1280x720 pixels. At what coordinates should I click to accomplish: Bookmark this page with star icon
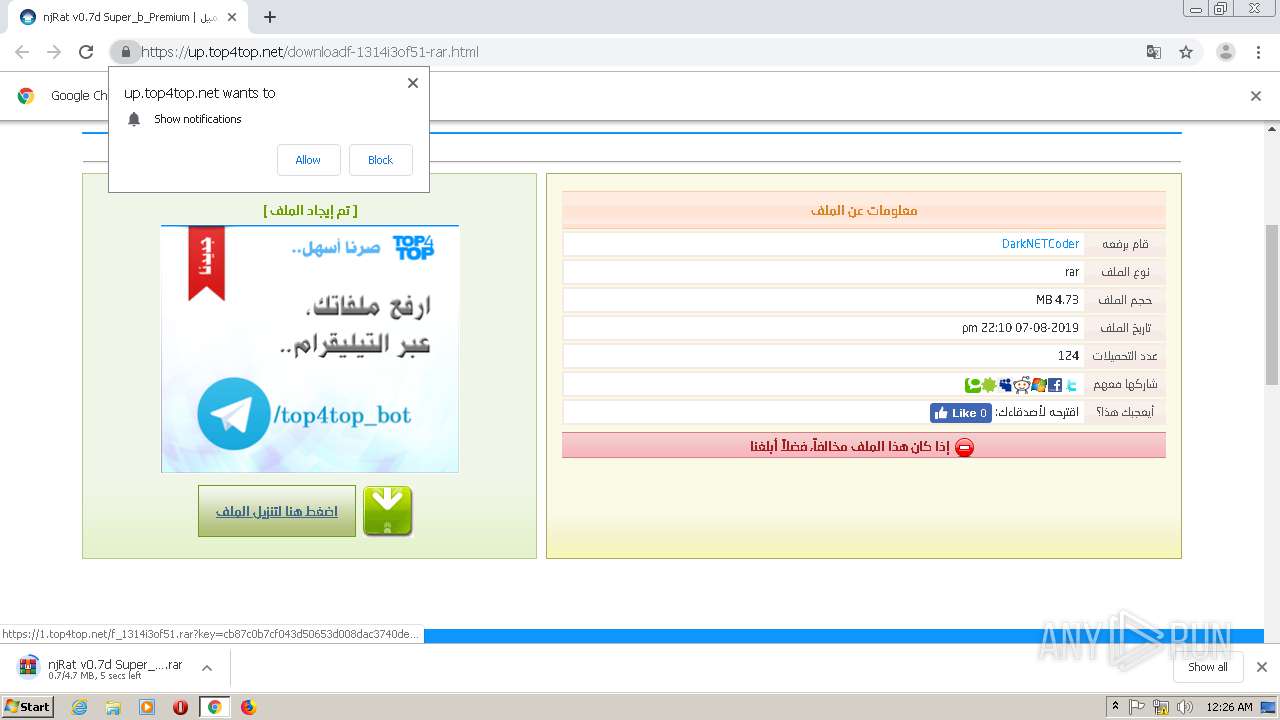click(1186, 52)
